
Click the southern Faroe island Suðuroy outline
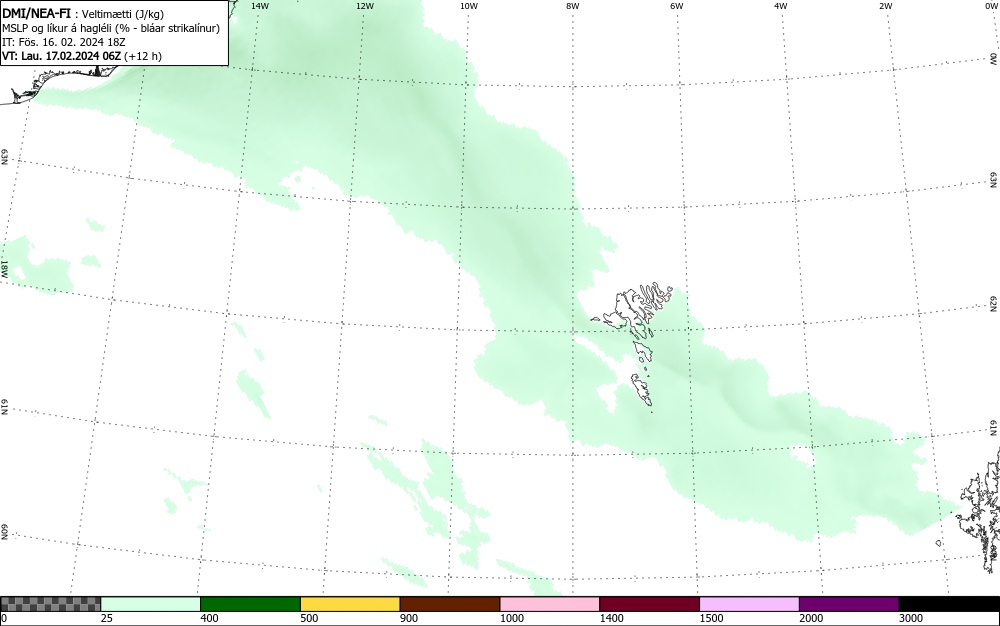pyautogui.click(x=642, y=390)
